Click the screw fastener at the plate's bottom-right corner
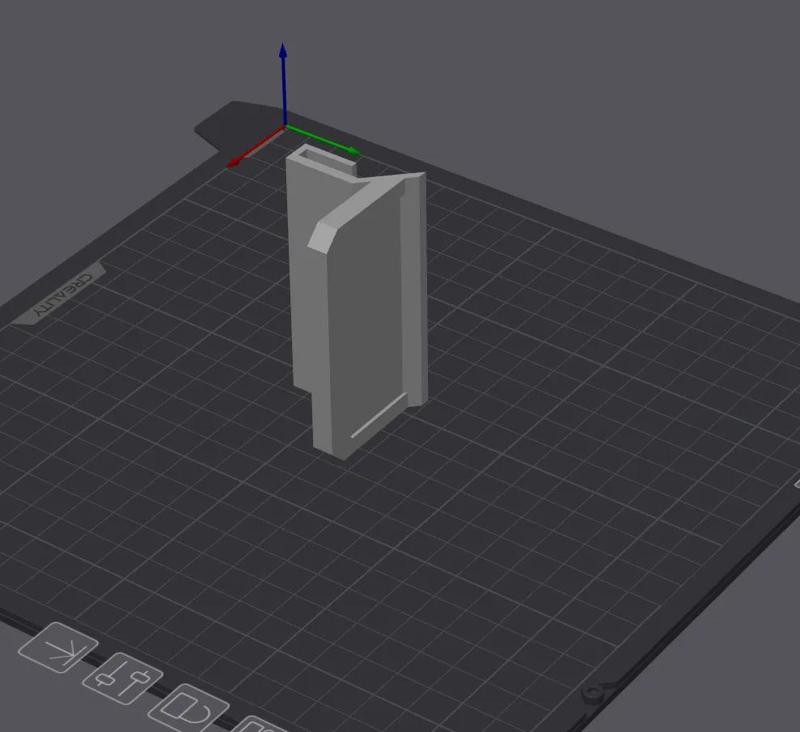800x732 pixels. 591,690
